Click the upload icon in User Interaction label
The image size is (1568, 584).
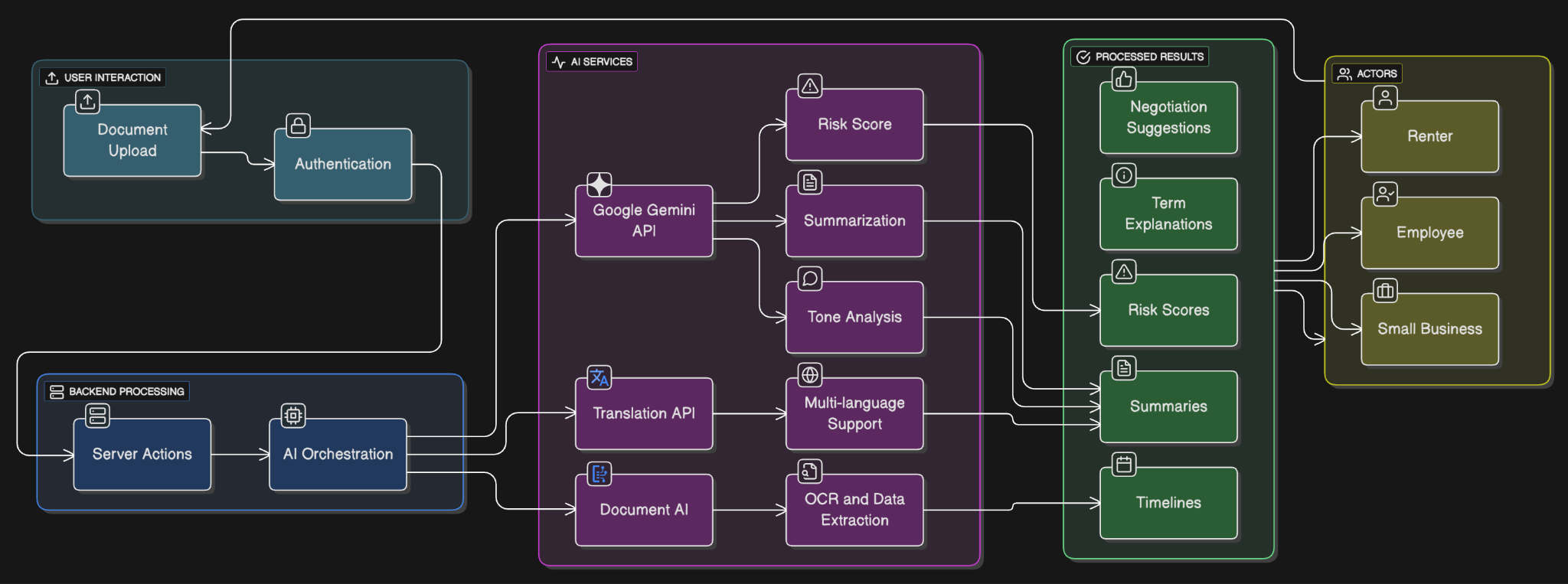tap(52, 78)
